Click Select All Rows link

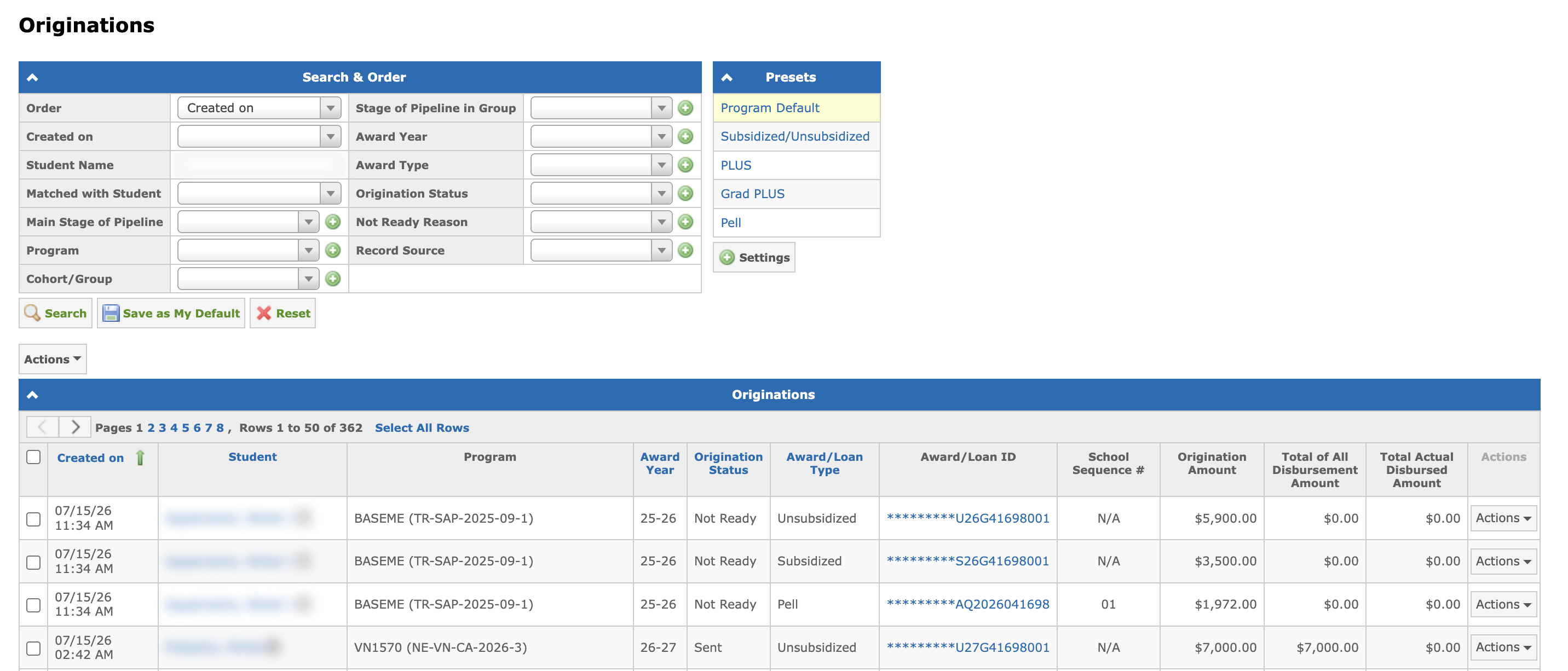(x=422, y=427)
